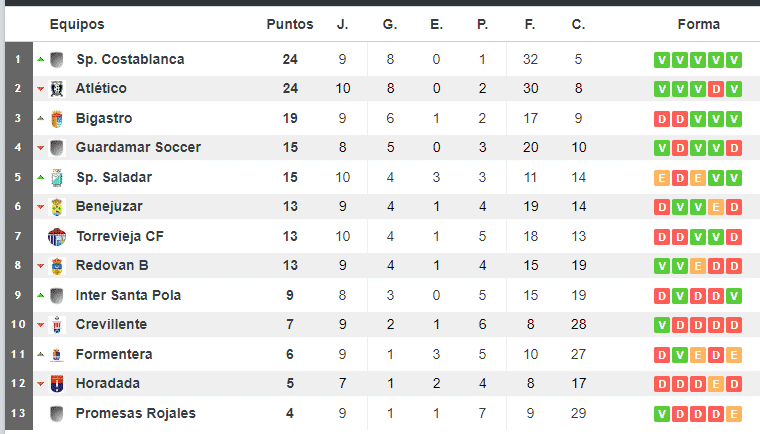Click the Benejuzar team crest icon

pyautogui.click(x=57, y=207)
